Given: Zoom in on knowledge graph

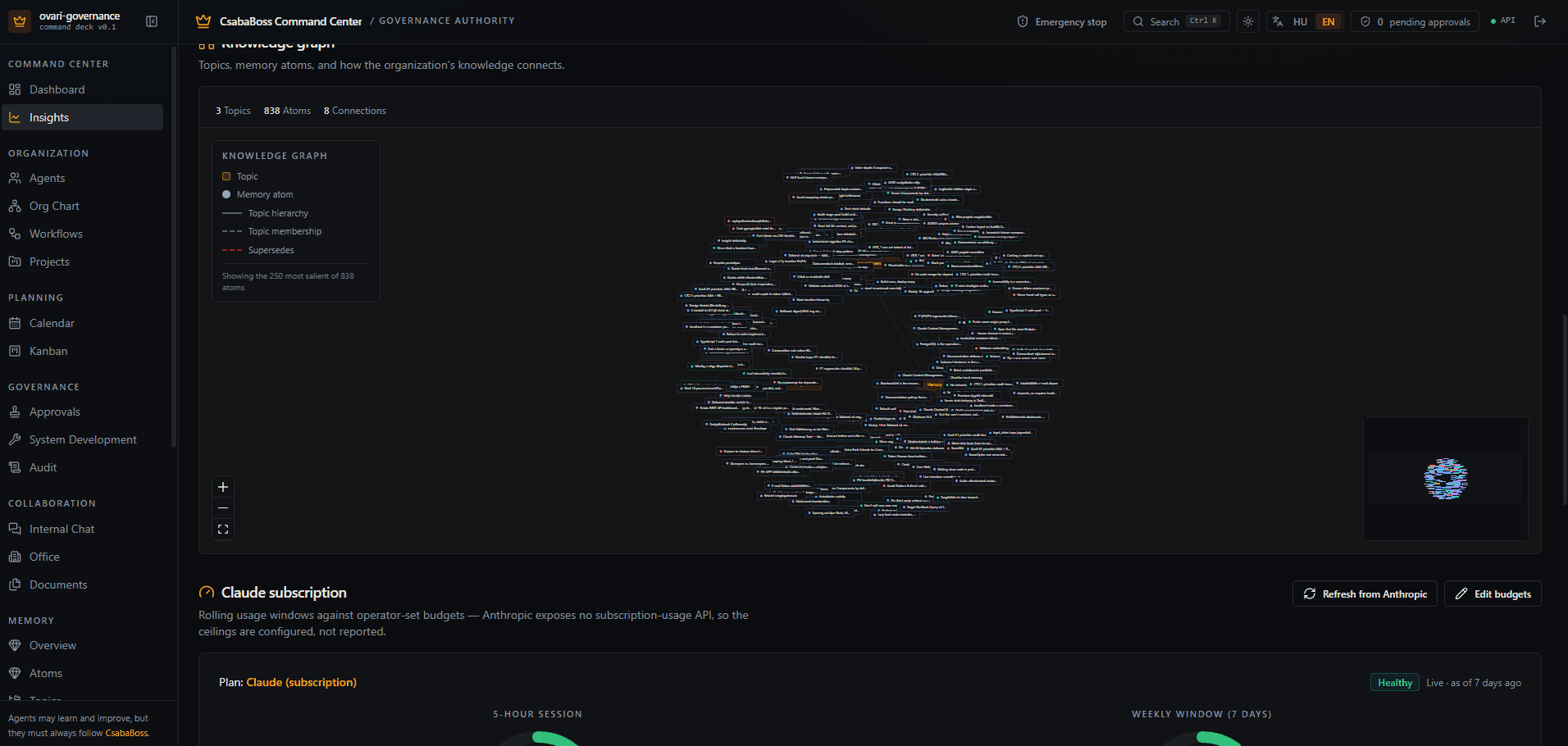Looking at the screenshot, I should coord(223,487).
